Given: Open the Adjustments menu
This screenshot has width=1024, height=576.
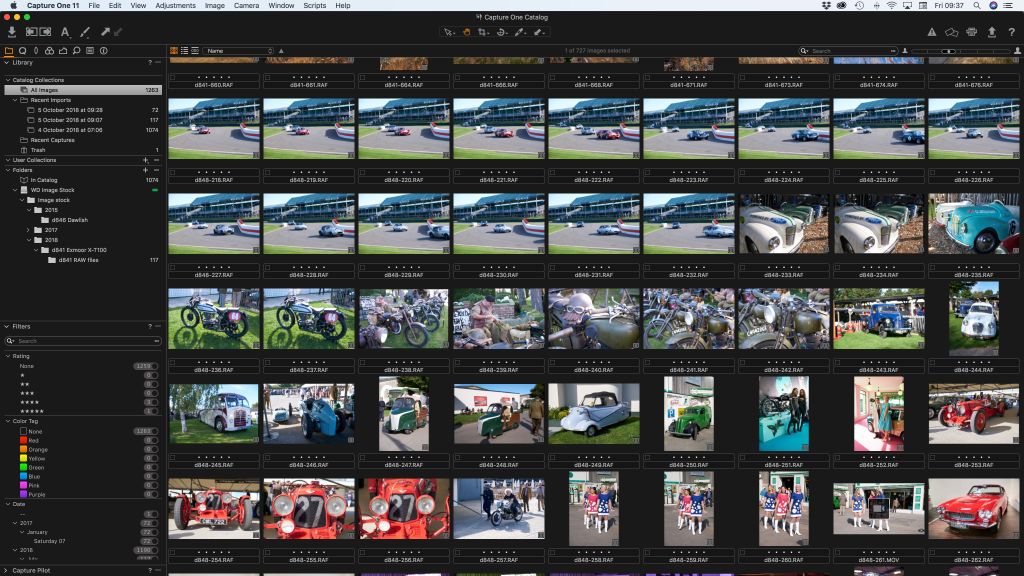Looking at the screenshot, I should click(175, 5).
